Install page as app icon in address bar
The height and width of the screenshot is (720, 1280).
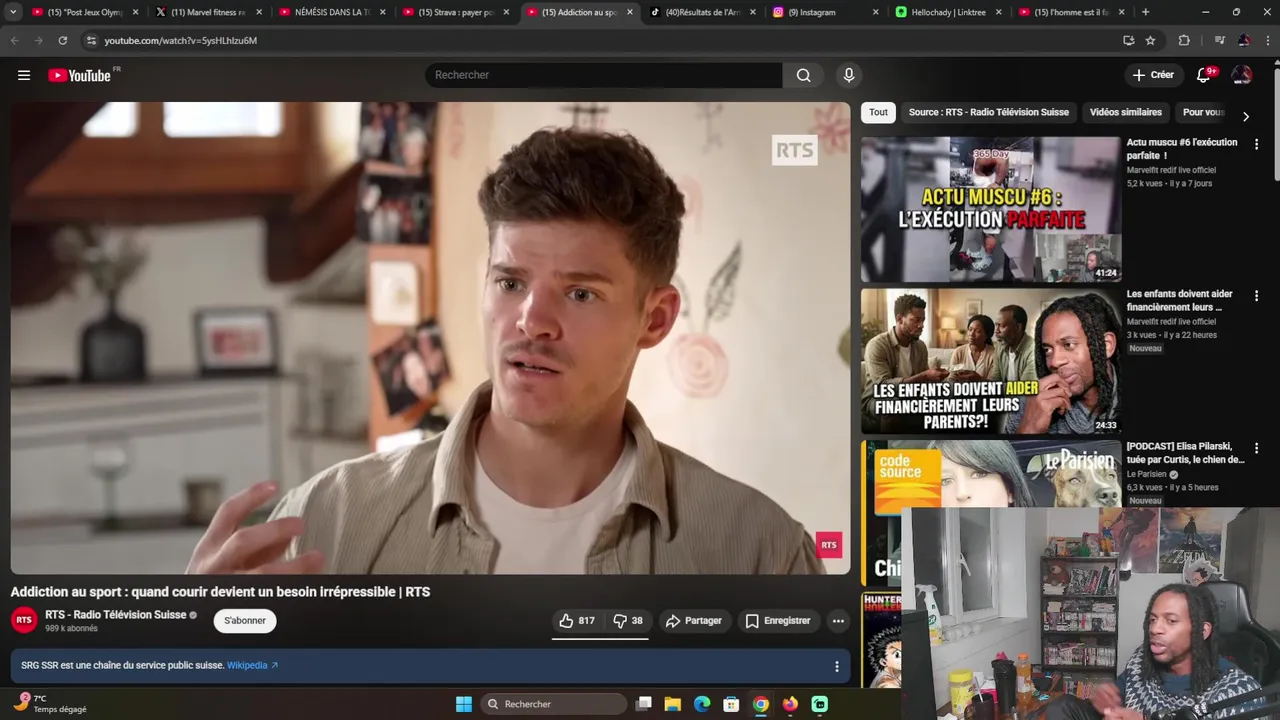[x=1129, y=40]
